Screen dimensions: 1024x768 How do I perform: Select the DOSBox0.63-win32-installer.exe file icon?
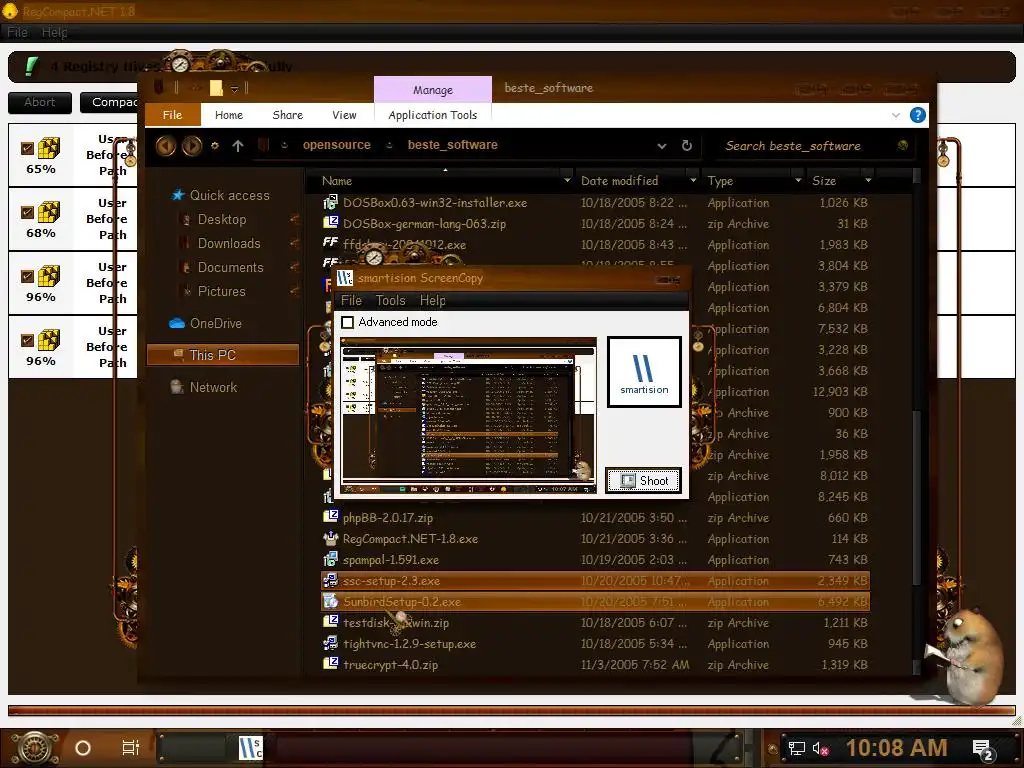tap(331, 202)
